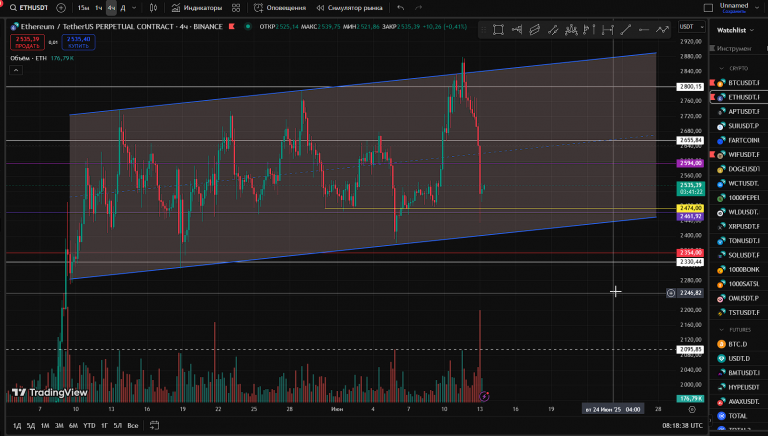Click the undo arrow
The width and height of the screenshot is (768, 436).
click(401, 8)
